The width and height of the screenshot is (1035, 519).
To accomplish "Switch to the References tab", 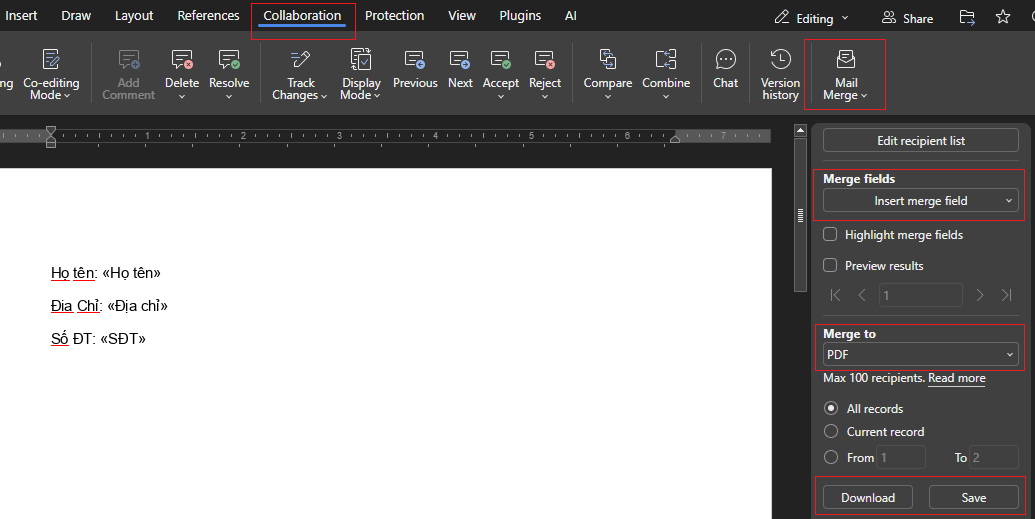I will [x=208, y=16].
